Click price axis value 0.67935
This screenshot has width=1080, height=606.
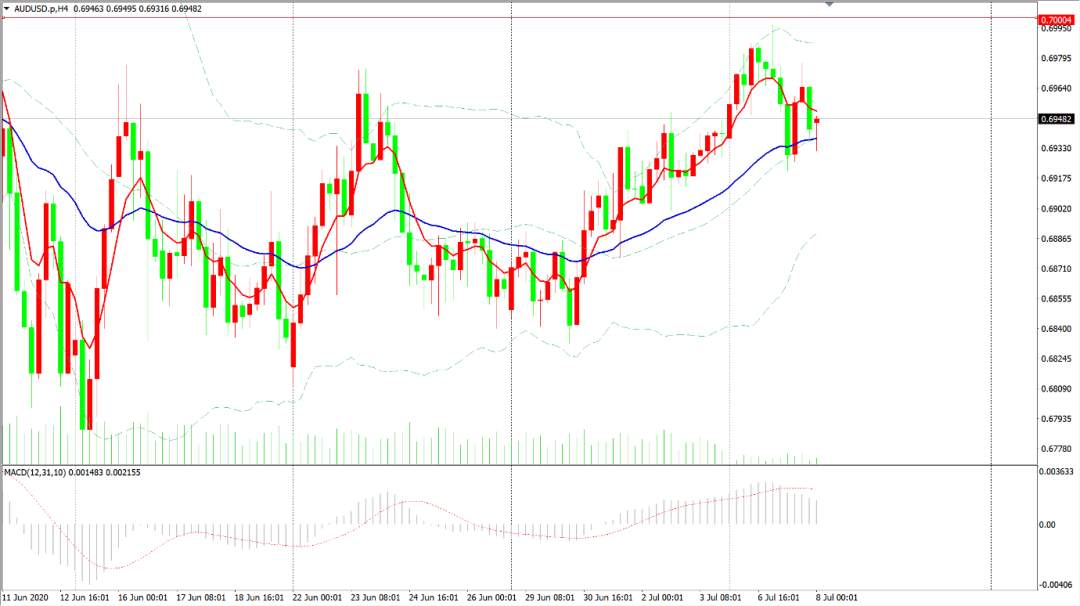pos(1056,419)
